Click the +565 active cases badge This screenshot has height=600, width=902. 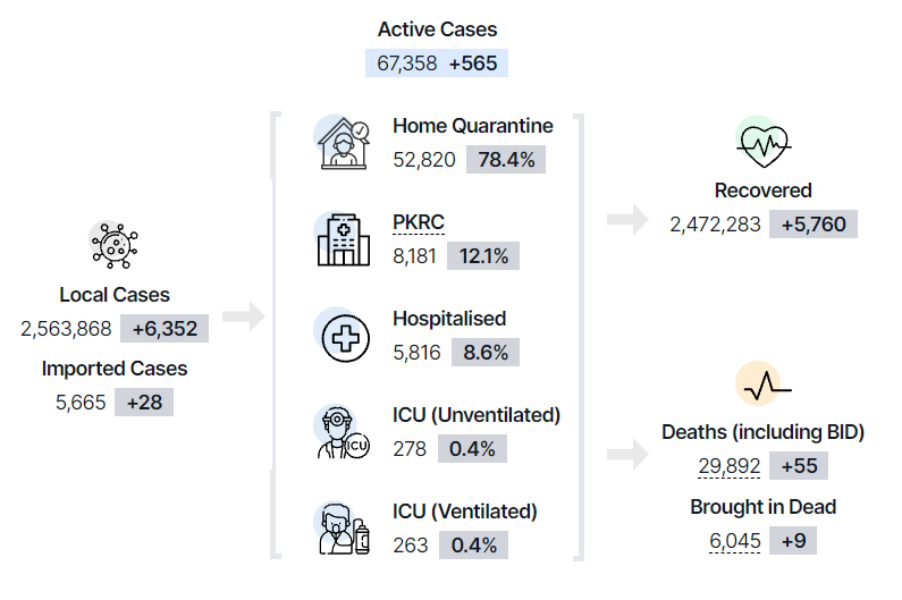coord(473,63)
